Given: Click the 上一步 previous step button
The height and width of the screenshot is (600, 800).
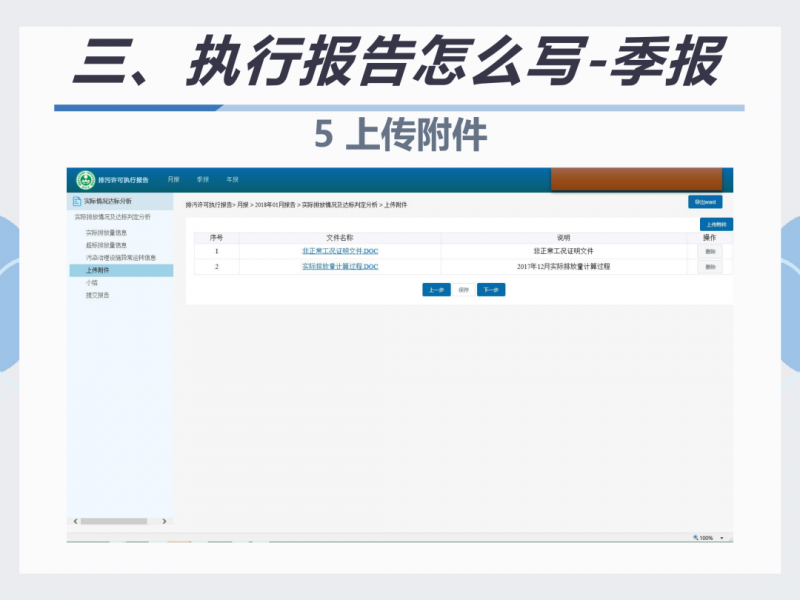Looking at the screenshot, I should [x=436, y=290].
